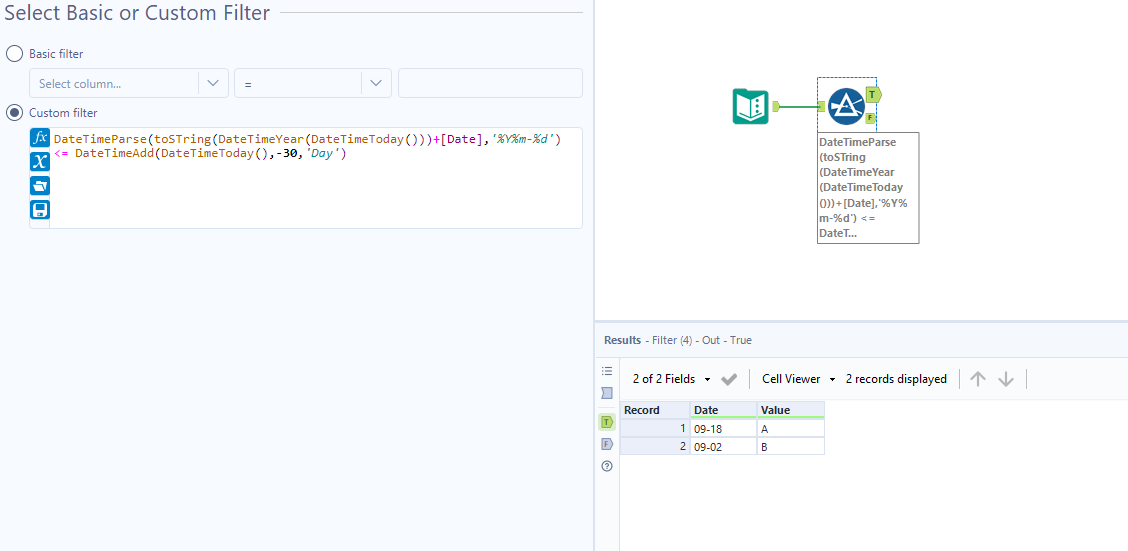Screen dimensions: 1128x551
Task: Select the Input Data tool on canvas
Action: click(751, 106)
